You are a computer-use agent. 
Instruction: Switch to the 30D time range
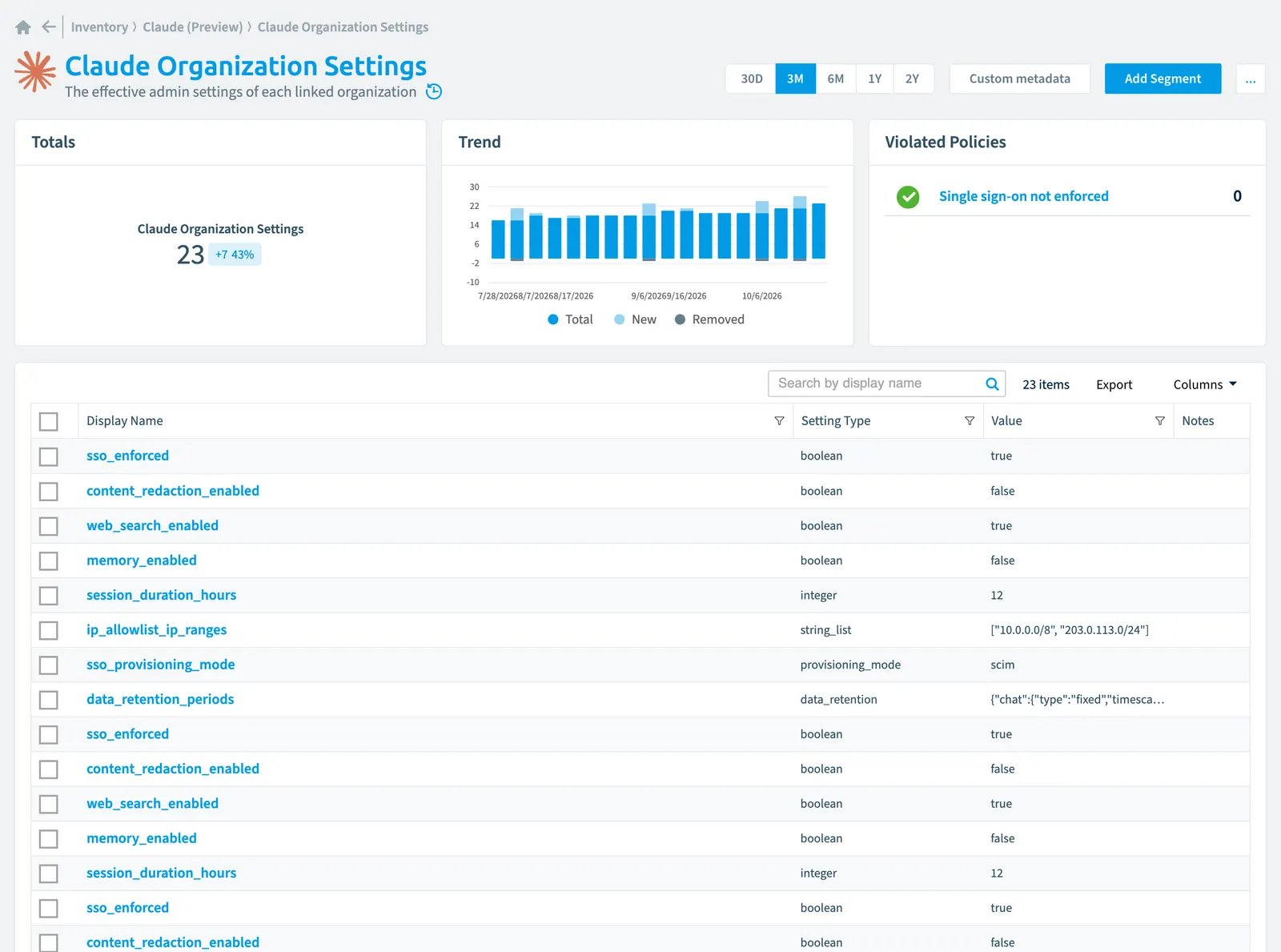[x=751, y=79]
